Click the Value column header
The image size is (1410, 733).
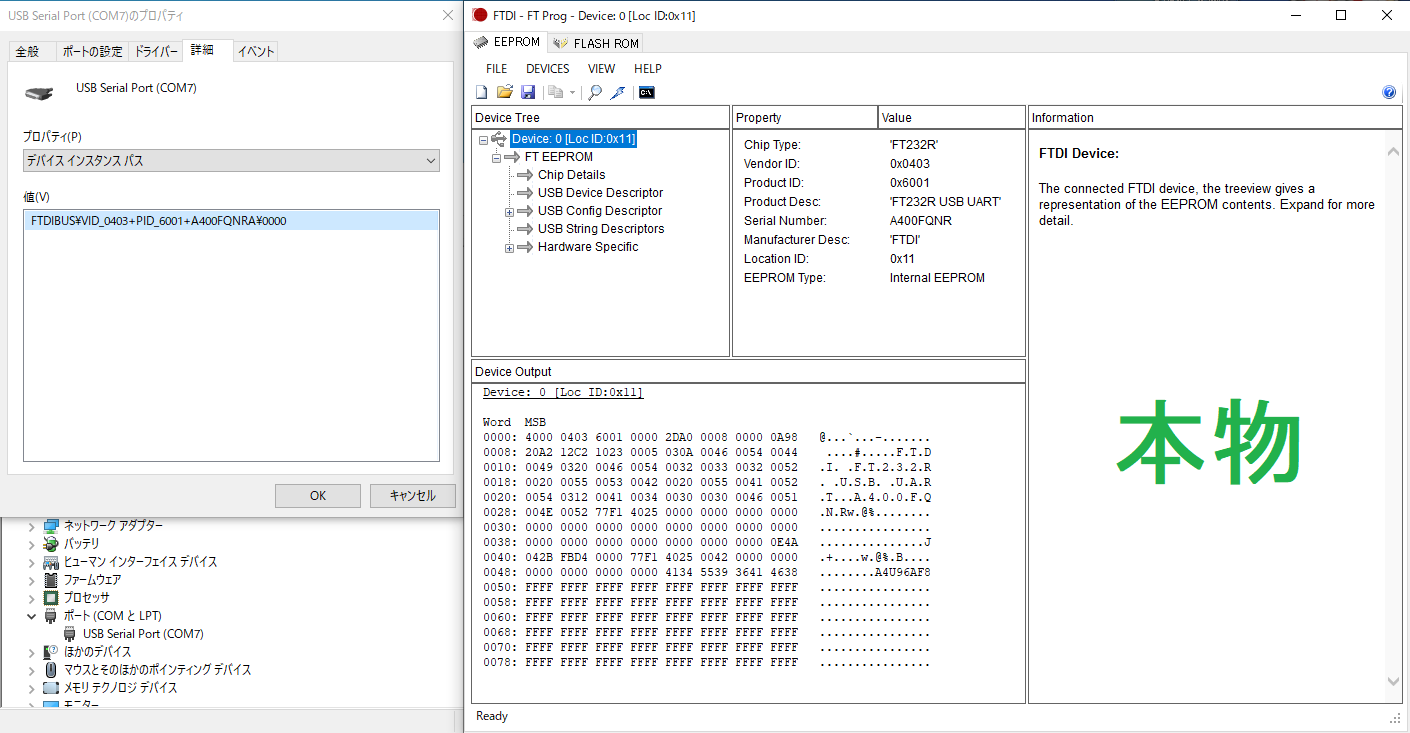pos(952,117)
